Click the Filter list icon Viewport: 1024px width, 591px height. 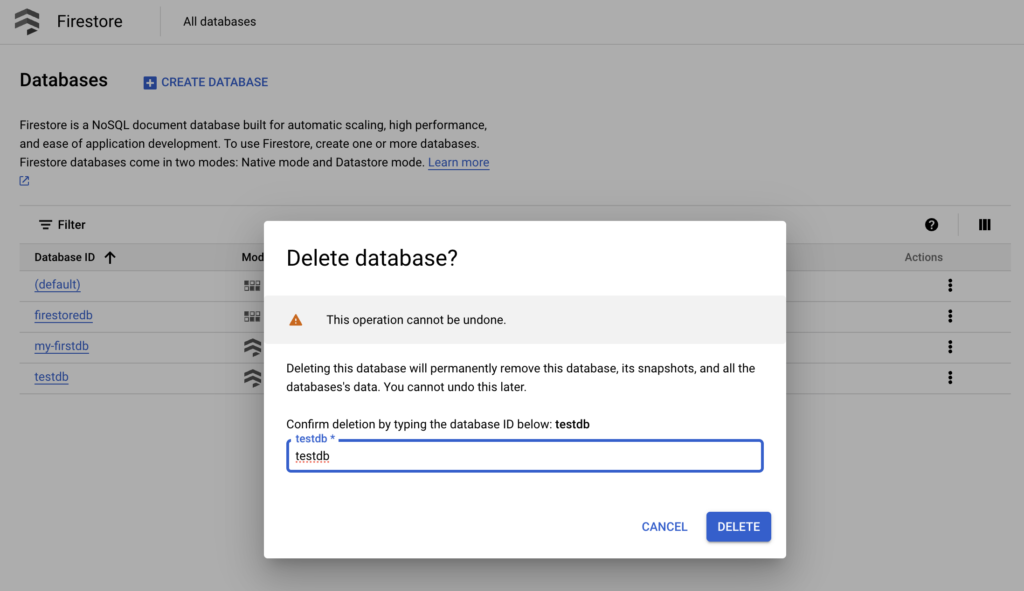point(45,225)
